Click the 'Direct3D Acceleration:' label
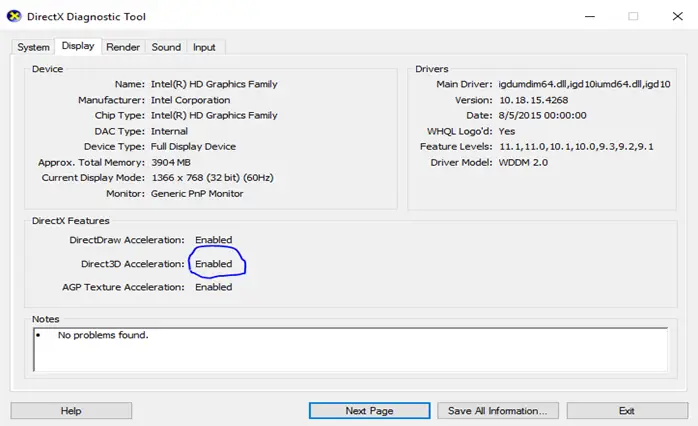 pos(133,264)
